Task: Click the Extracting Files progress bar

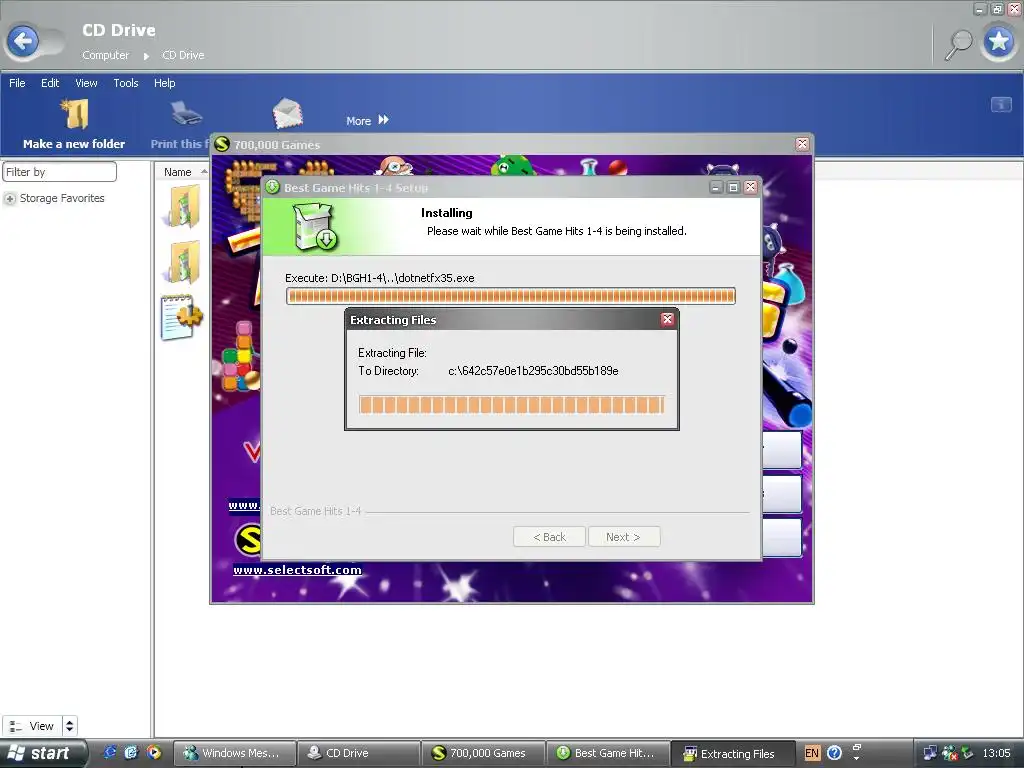Action: tap(511, 404)
